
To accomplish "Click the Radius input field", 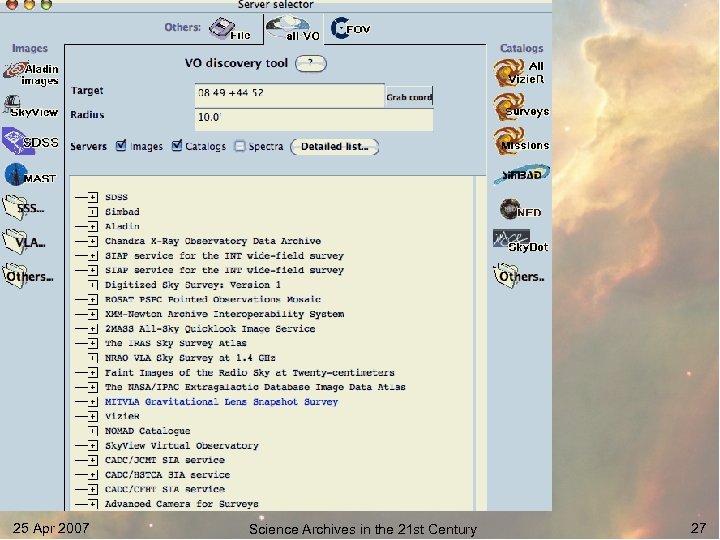I will click(314, 119).
